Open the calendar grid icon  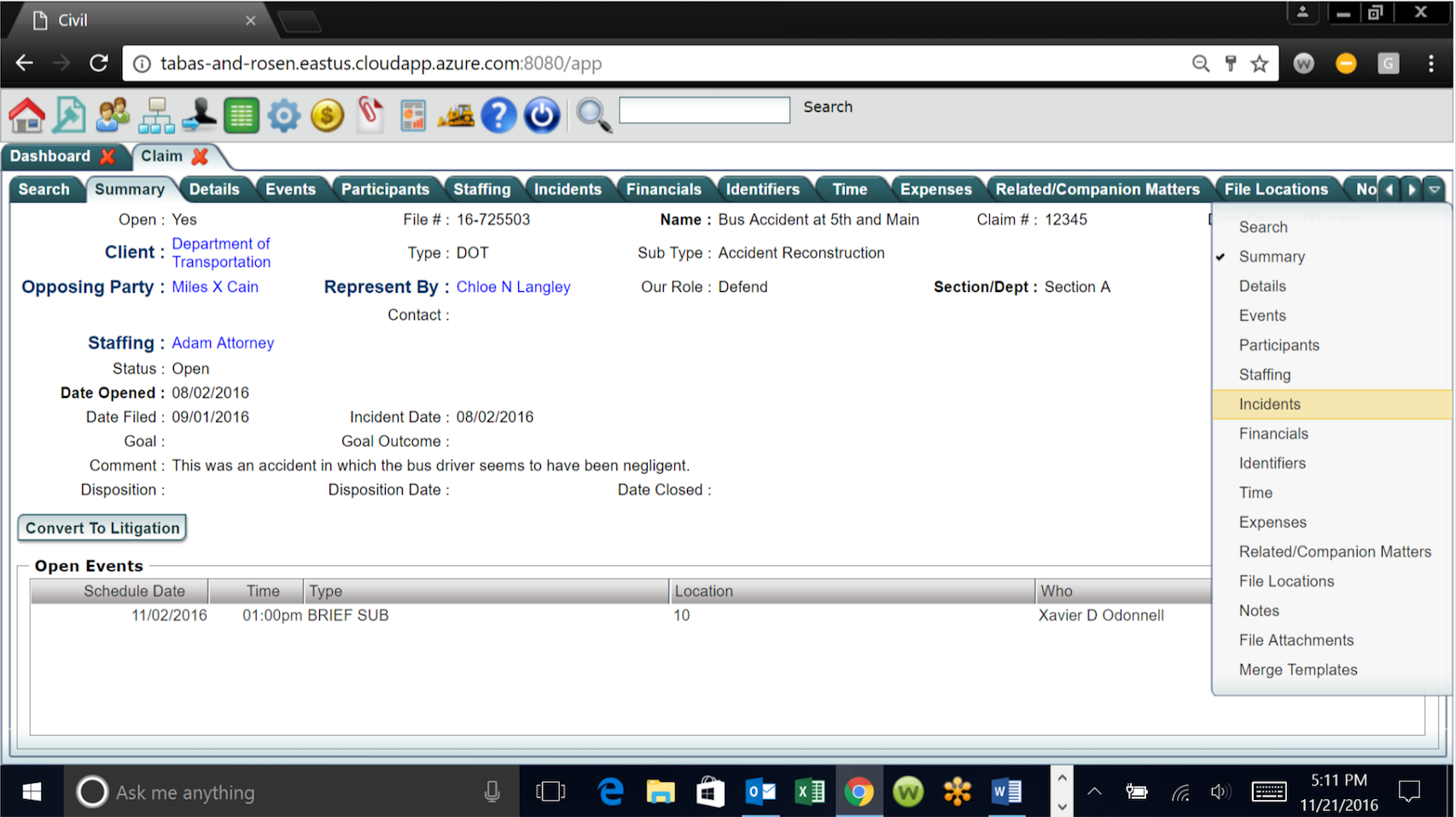[x=242, y=114]
